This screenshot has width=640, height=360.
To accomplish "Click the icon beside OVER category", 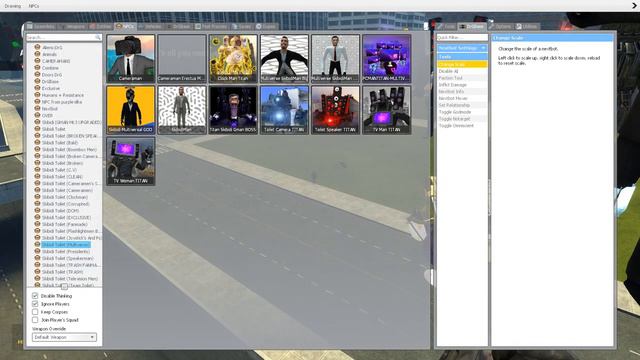I will (38, 116).
